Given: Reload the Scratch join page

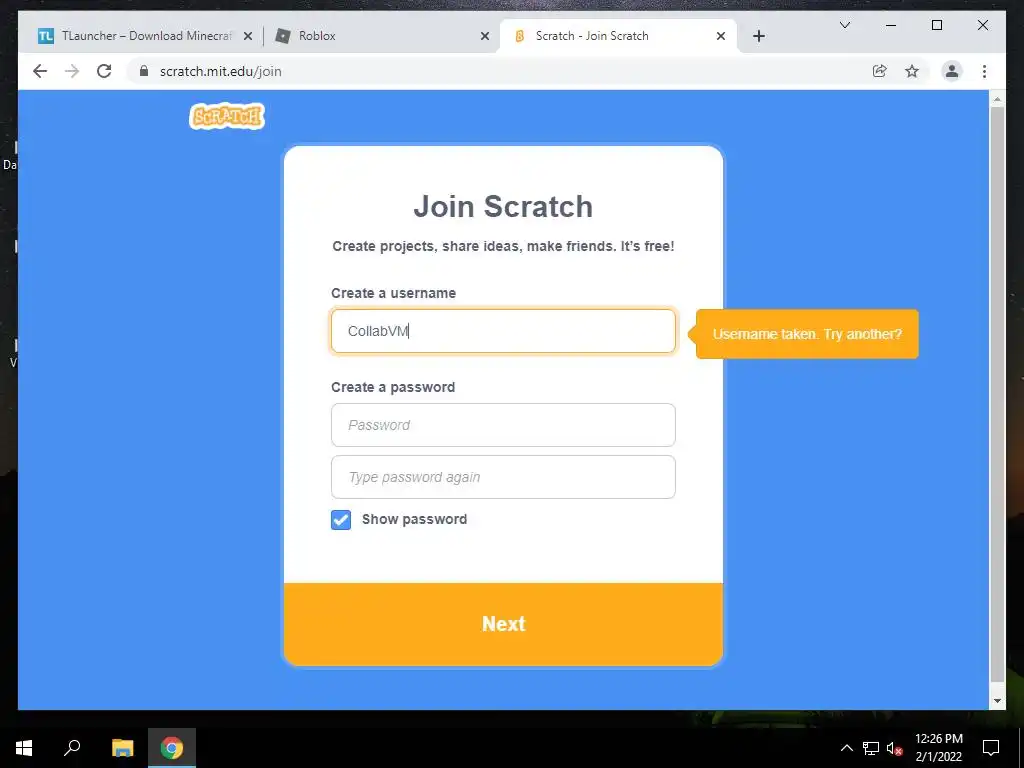Looking at the screenshot, I should tap(104, 71).
